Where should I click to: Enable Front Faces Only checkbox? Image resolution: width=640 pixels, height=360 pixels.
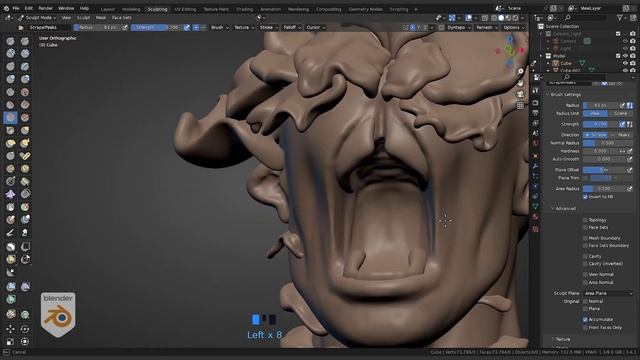click(x=585, y=327)
